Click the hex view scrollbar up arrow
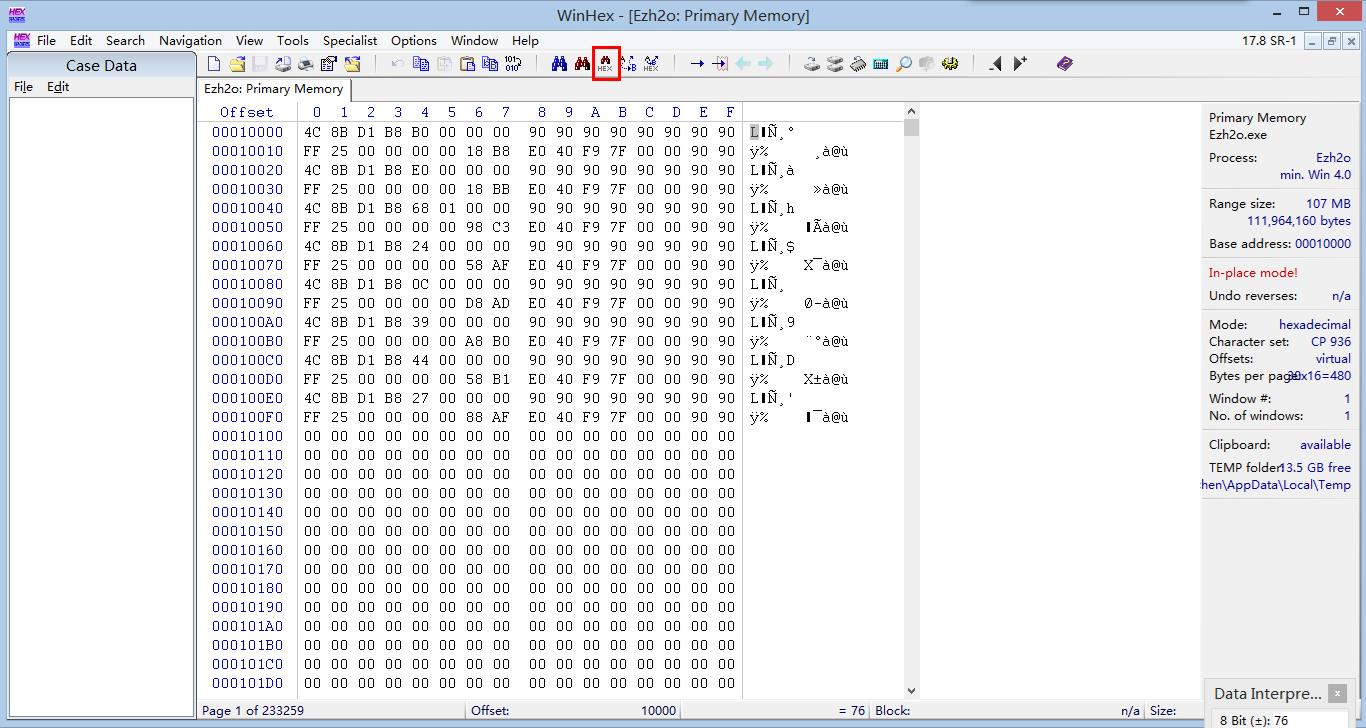This screenshot has height=728, width=1366. (x=911, y=111)
